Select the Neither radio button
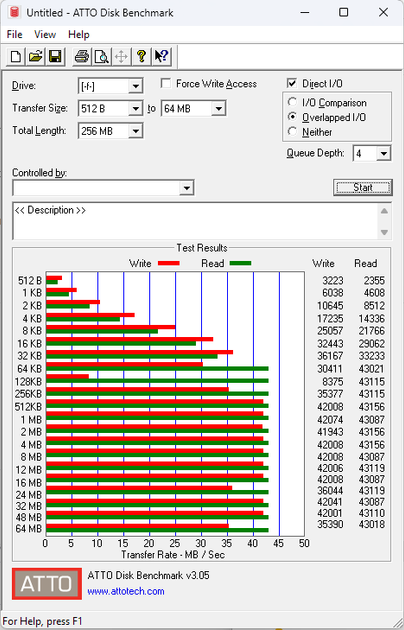 pos(292,131)
